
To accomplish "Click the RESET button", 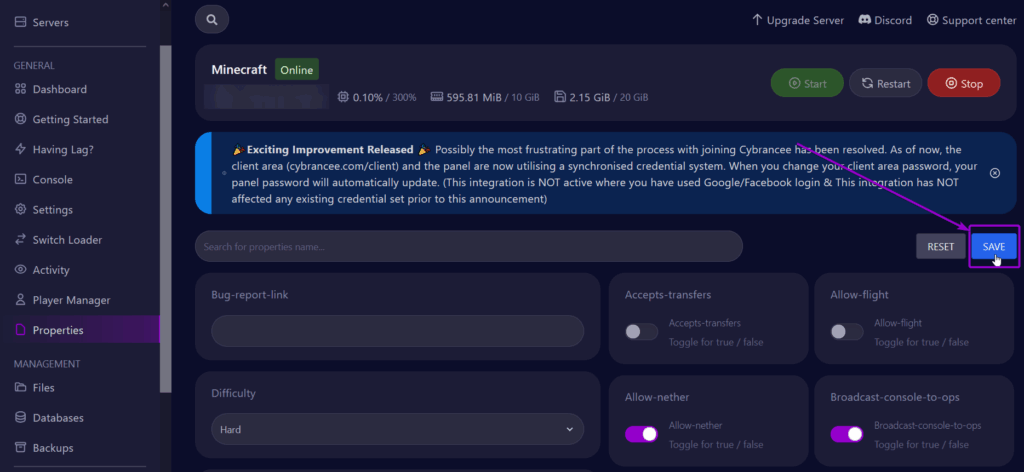I will pyautogui.click(x=940, y=246).
